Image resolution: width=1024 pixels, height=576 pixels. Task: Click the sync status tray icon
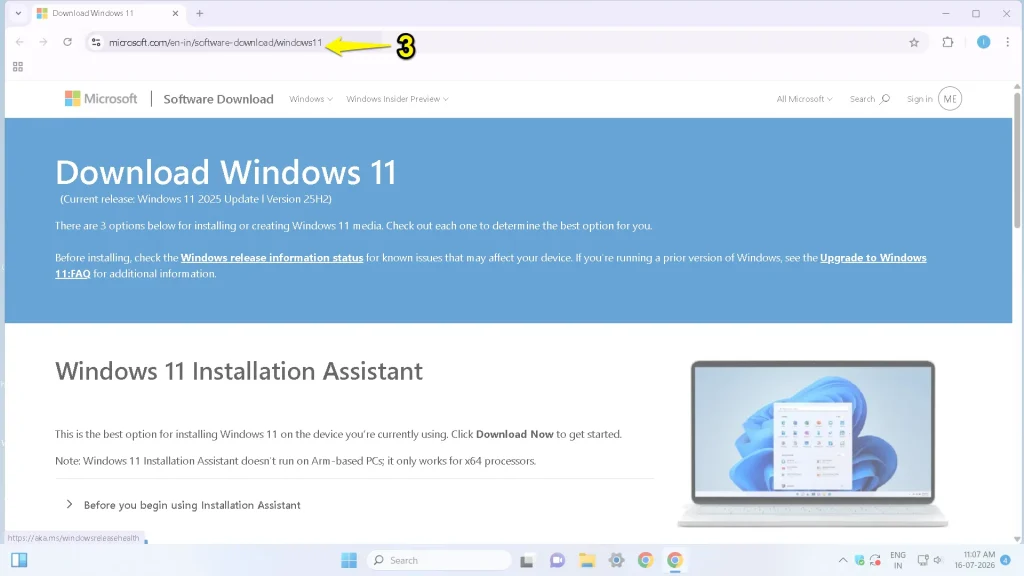[875, 560]
